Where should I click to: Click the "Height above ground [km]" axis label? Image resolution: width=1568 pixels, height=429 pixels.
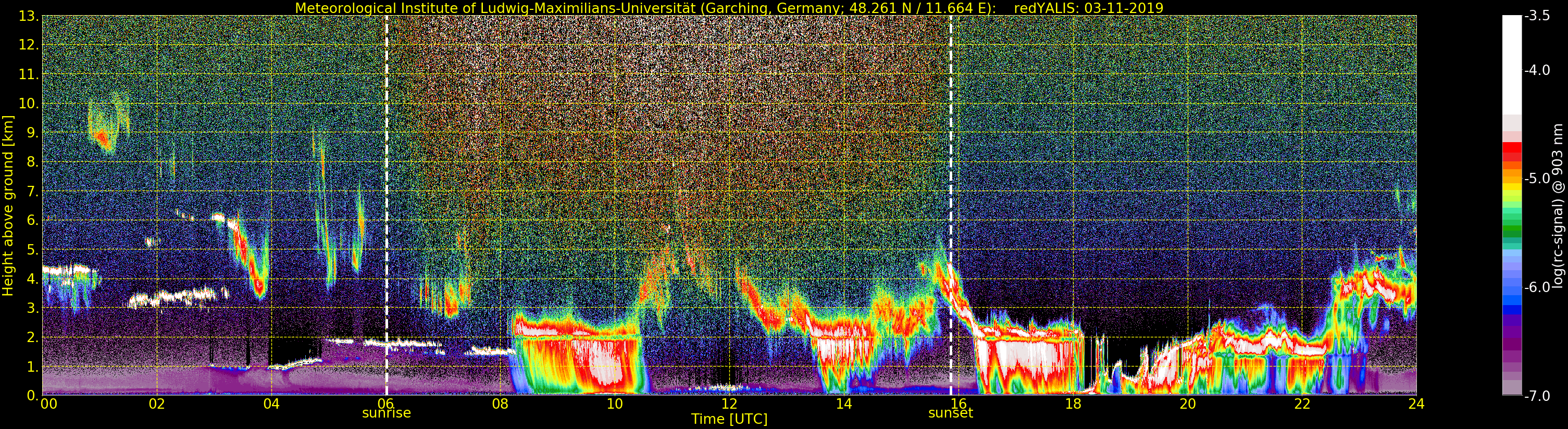(x=8, y=205)
